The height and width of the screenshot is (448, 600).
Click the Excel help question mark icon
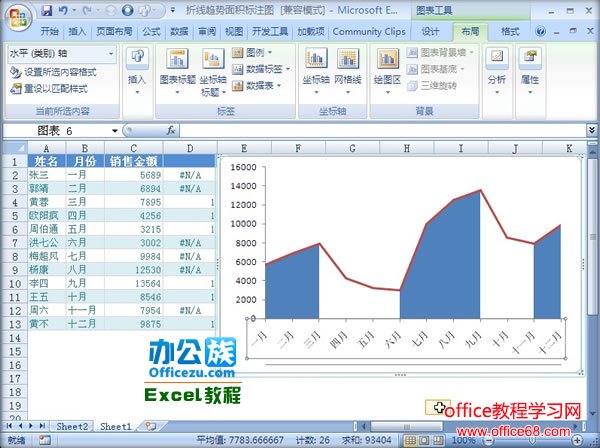click(x=540, y=31)
